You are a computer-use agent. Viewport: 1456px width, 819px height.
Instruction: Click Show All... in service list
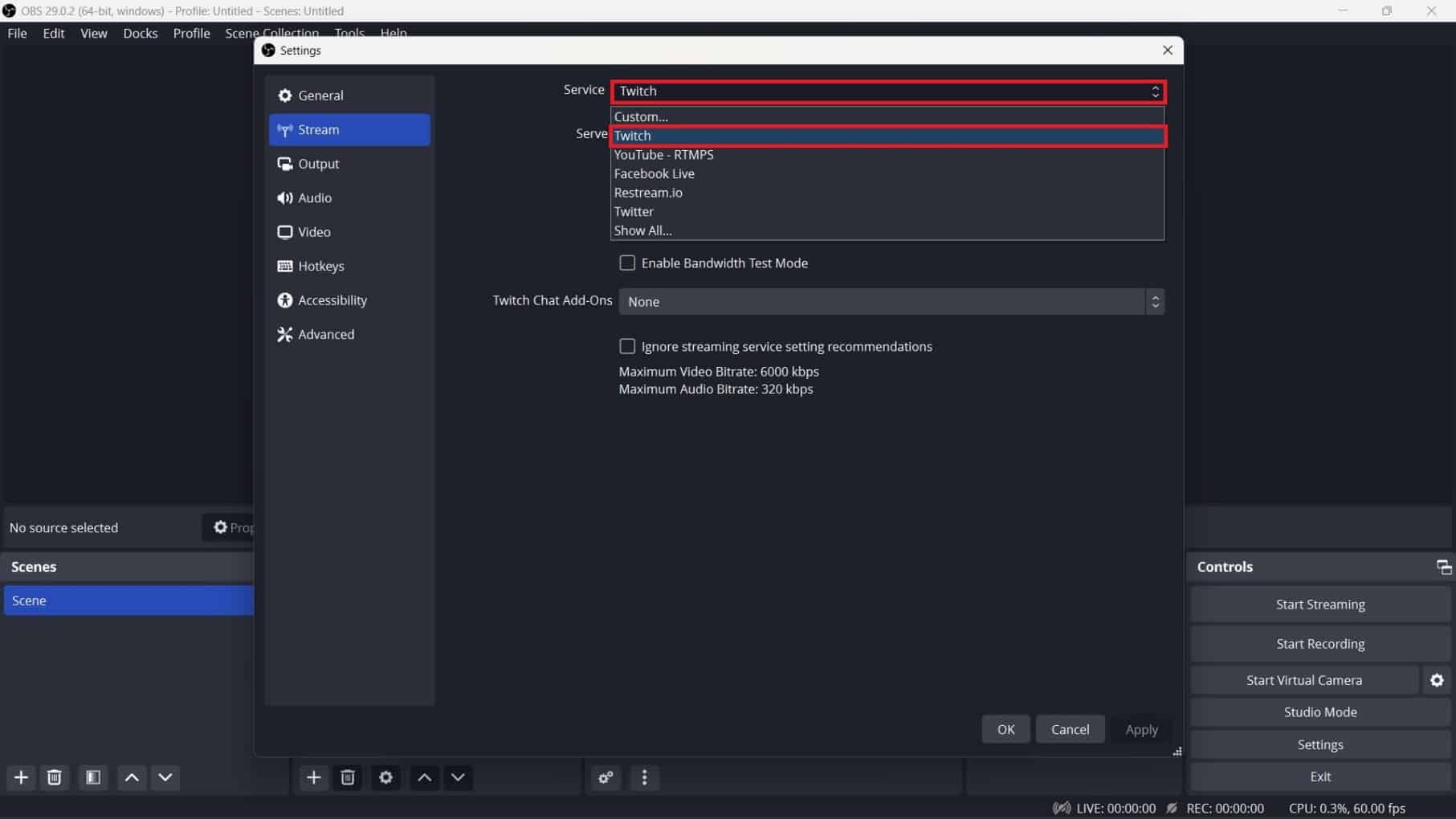[x=887, y=230]
